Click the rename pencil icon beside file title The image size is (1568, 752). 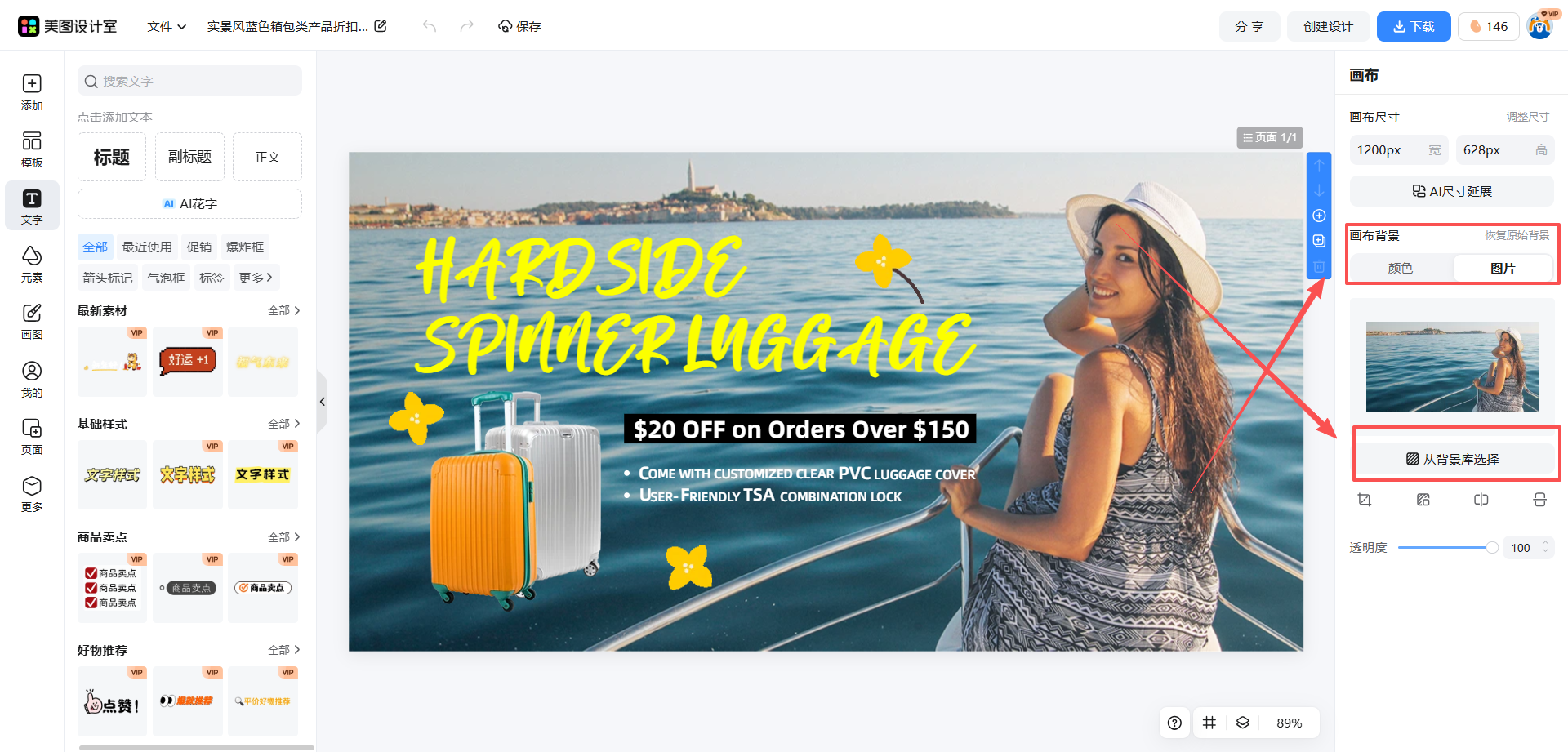pos(381,26)
